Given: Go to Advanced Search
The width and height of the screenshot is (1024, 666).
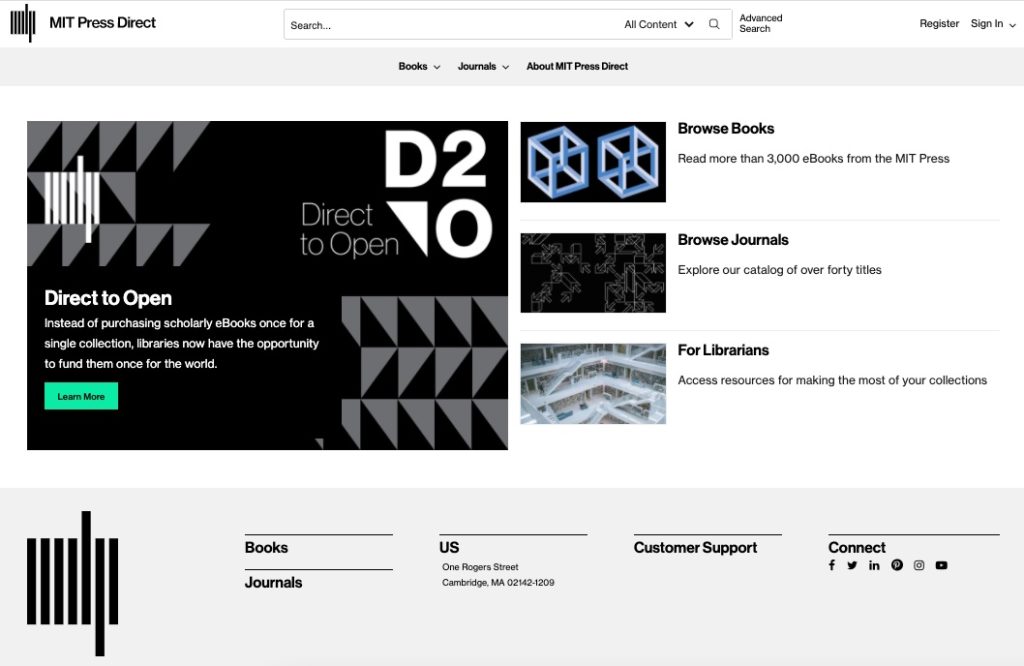Looking at the screenshot, I should pyautogui.click(x=760, y=23).
